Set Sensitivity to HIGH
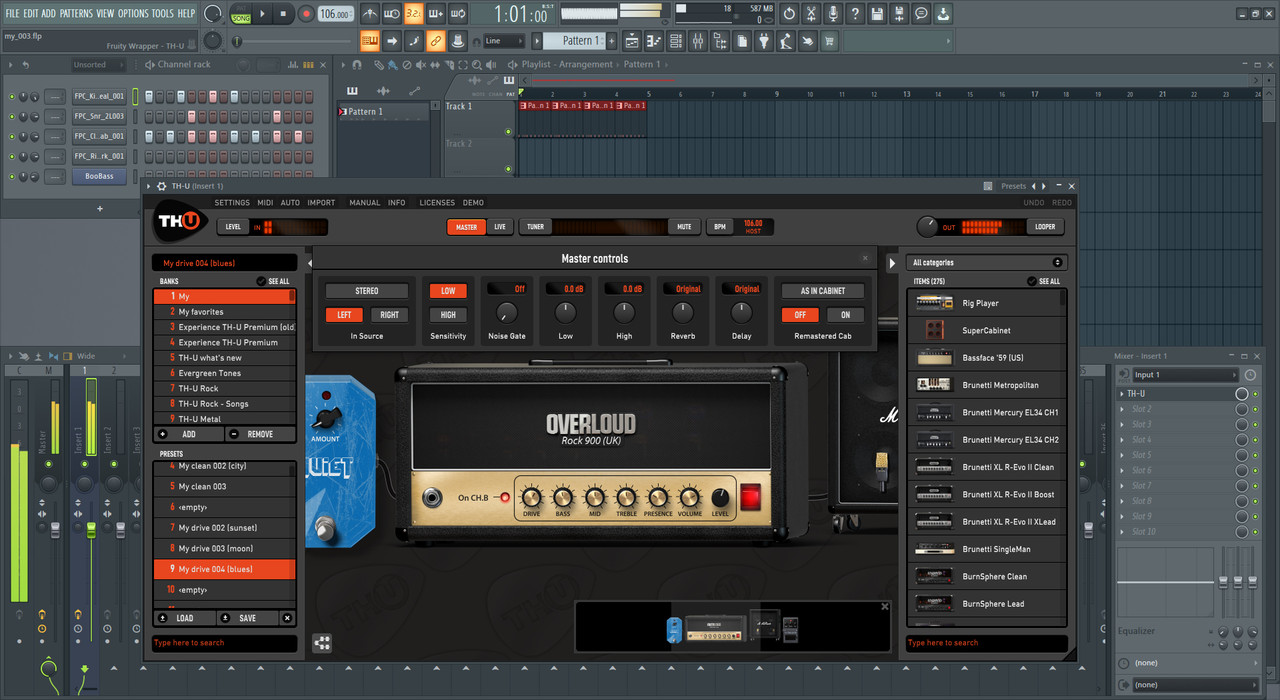This screenshot has height=700, width=1280. pos(448,315)
